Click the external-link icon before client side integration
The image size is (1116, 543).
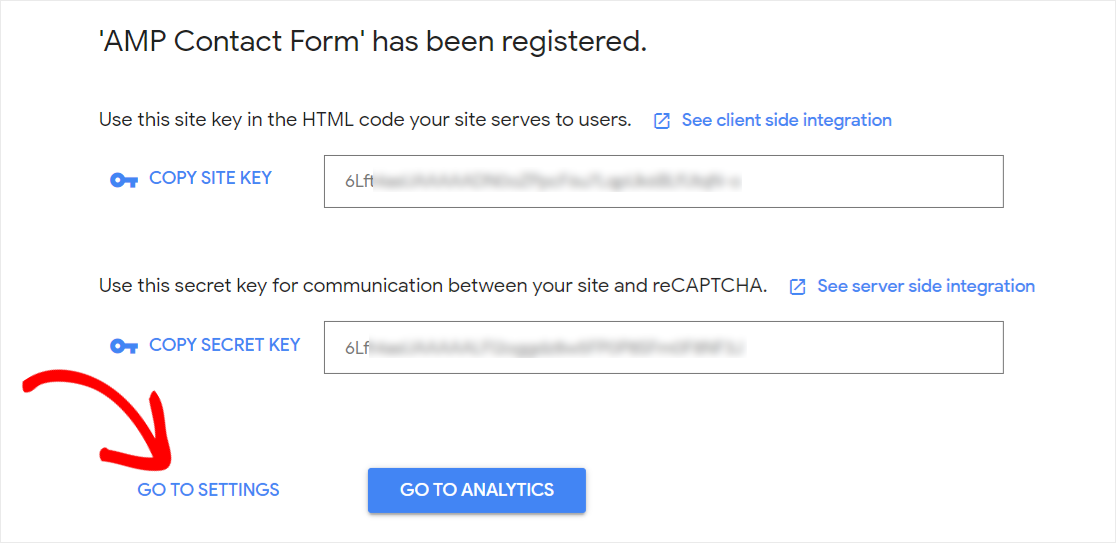point(662,121)
